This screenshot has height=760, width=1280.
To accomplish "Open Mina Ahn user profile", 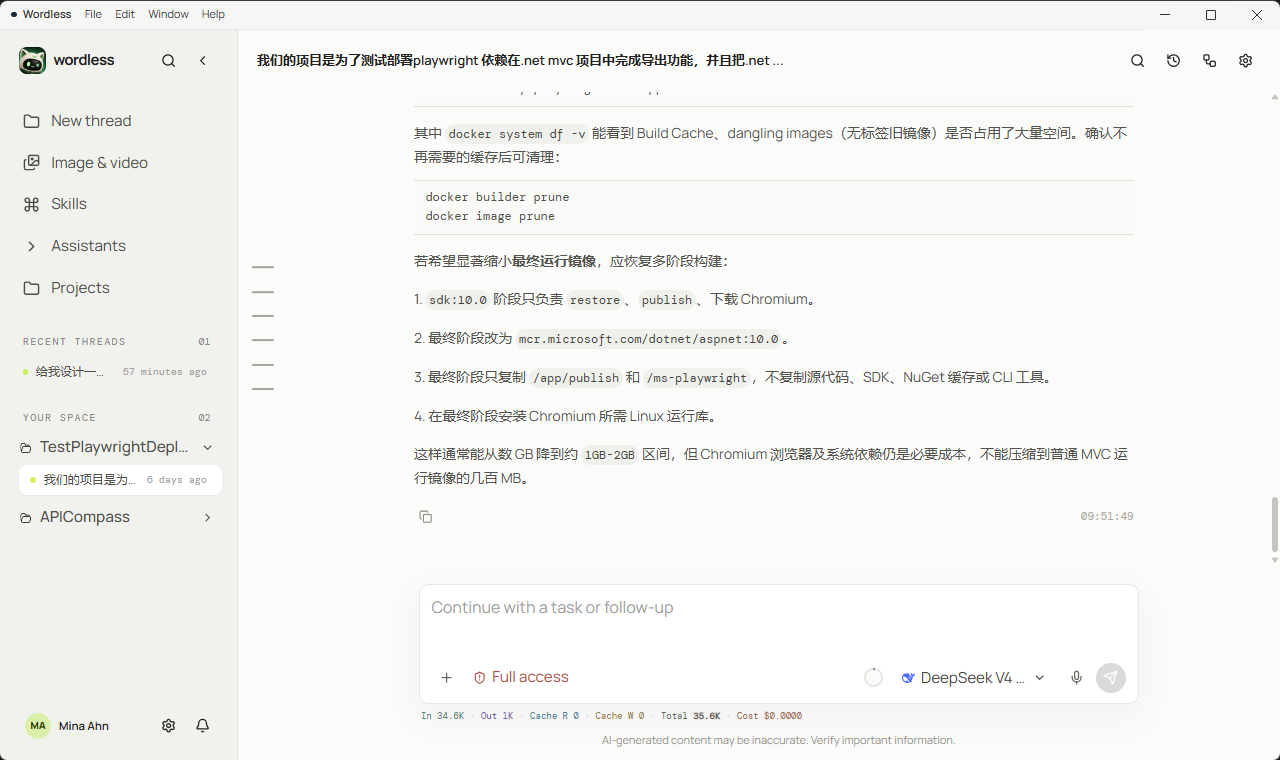I will (x=68, y=726).
